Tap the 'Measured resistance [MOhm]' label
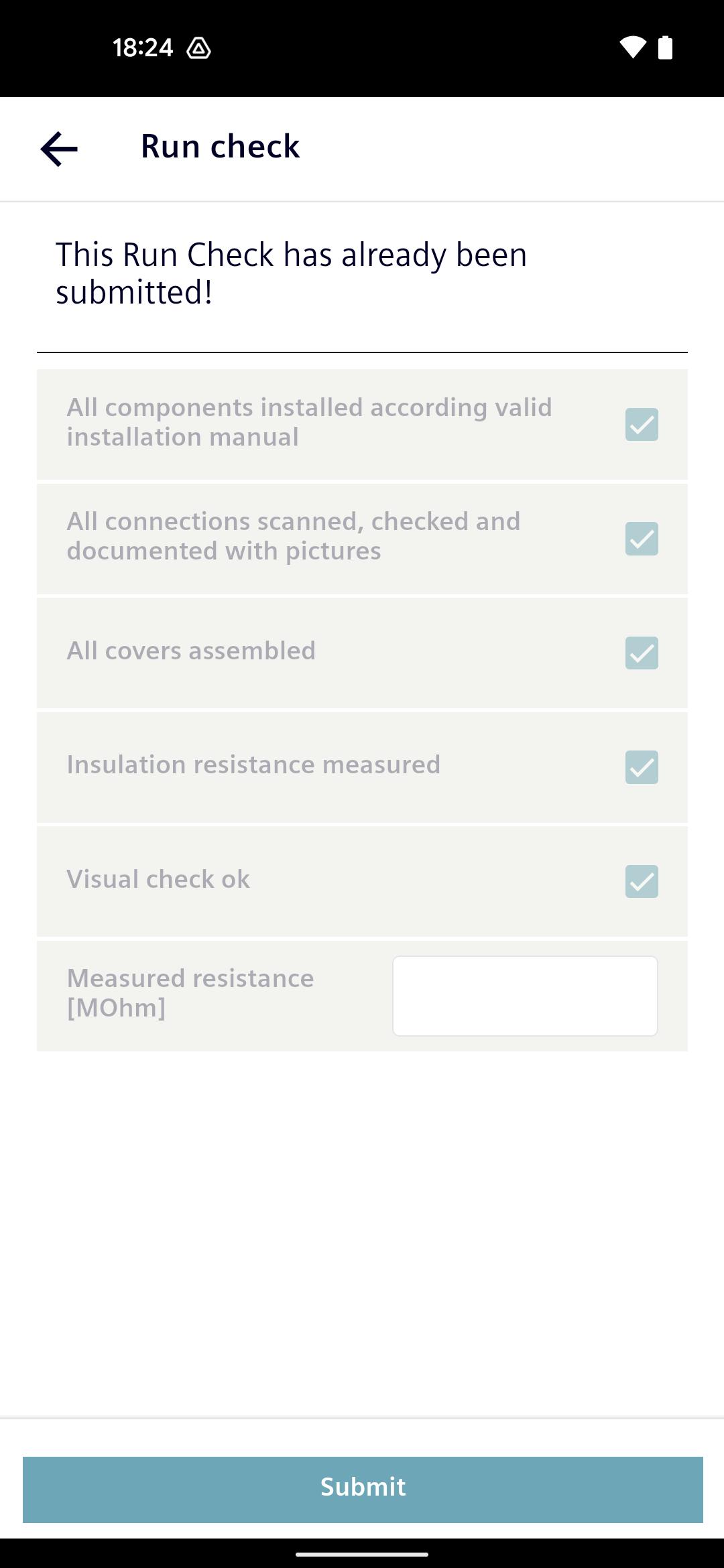Viewport: 724px width, 1568px height. pyautogui.click(x=190, y=993)
